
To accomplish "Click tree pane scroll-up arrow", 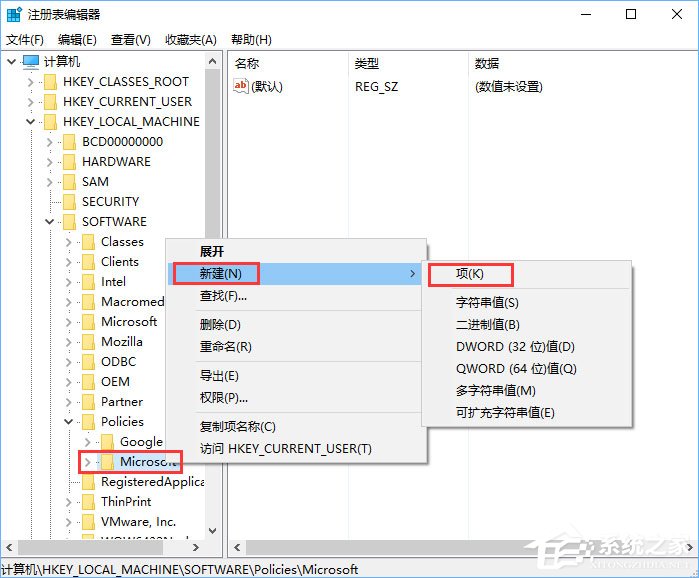I will tap(213, 61).
